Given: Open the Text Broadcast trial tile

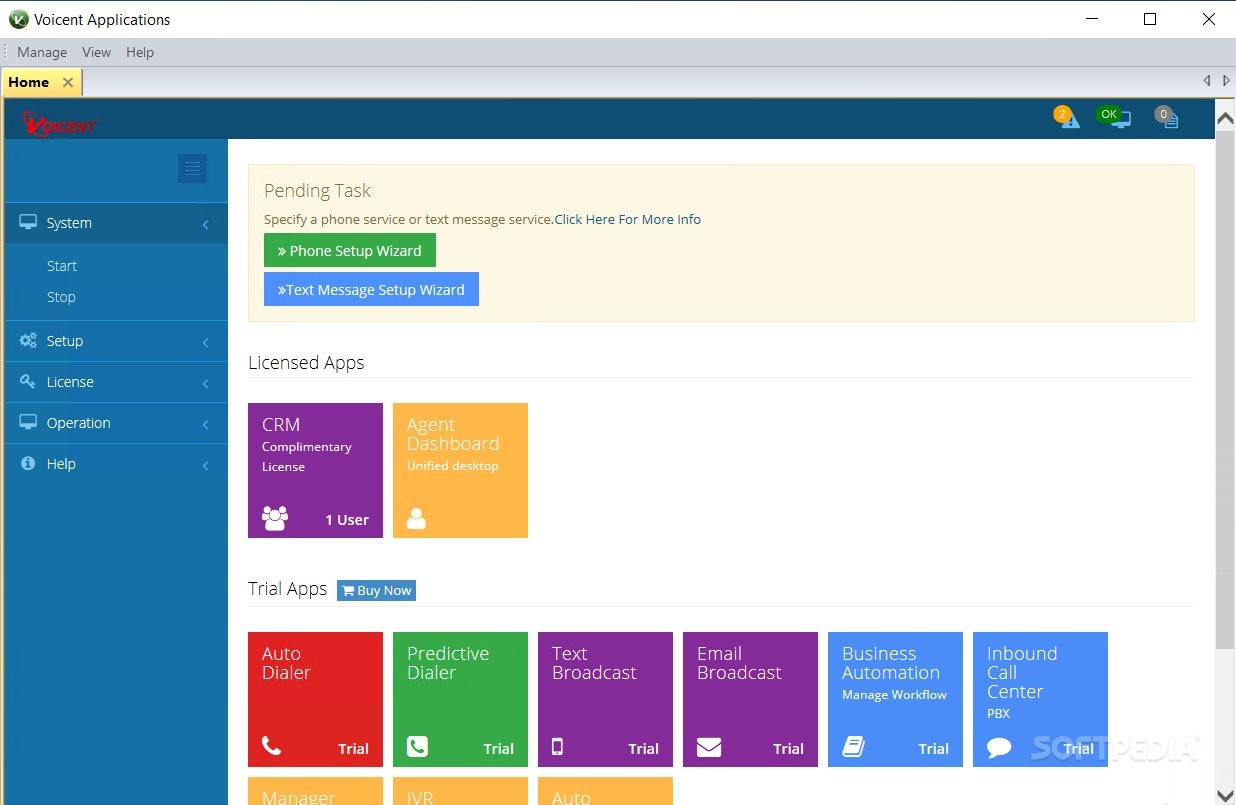Looking at the screenshot, I should coord(605,699).
